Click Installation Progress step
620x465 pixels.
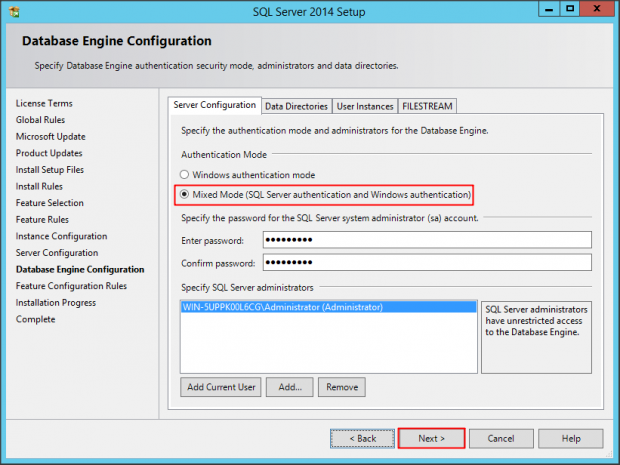coord(56,302)
